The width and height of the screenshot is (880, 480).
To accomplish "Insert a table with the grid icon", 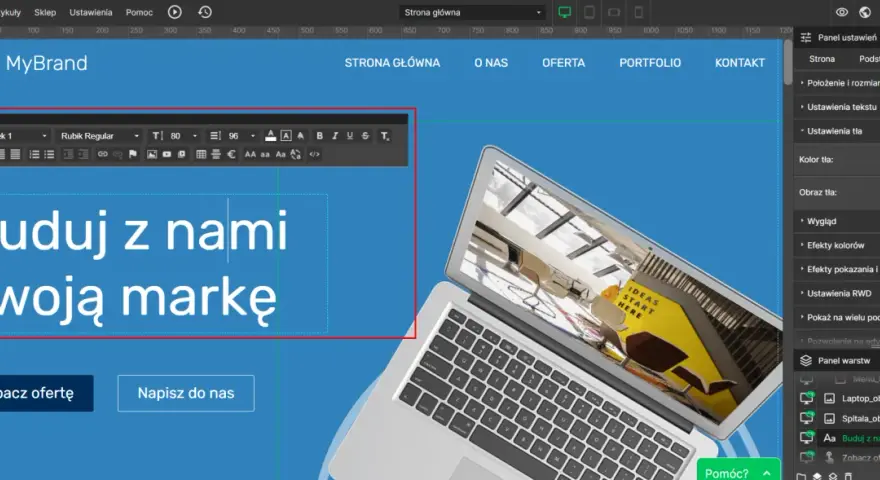I will coord(201,154).
